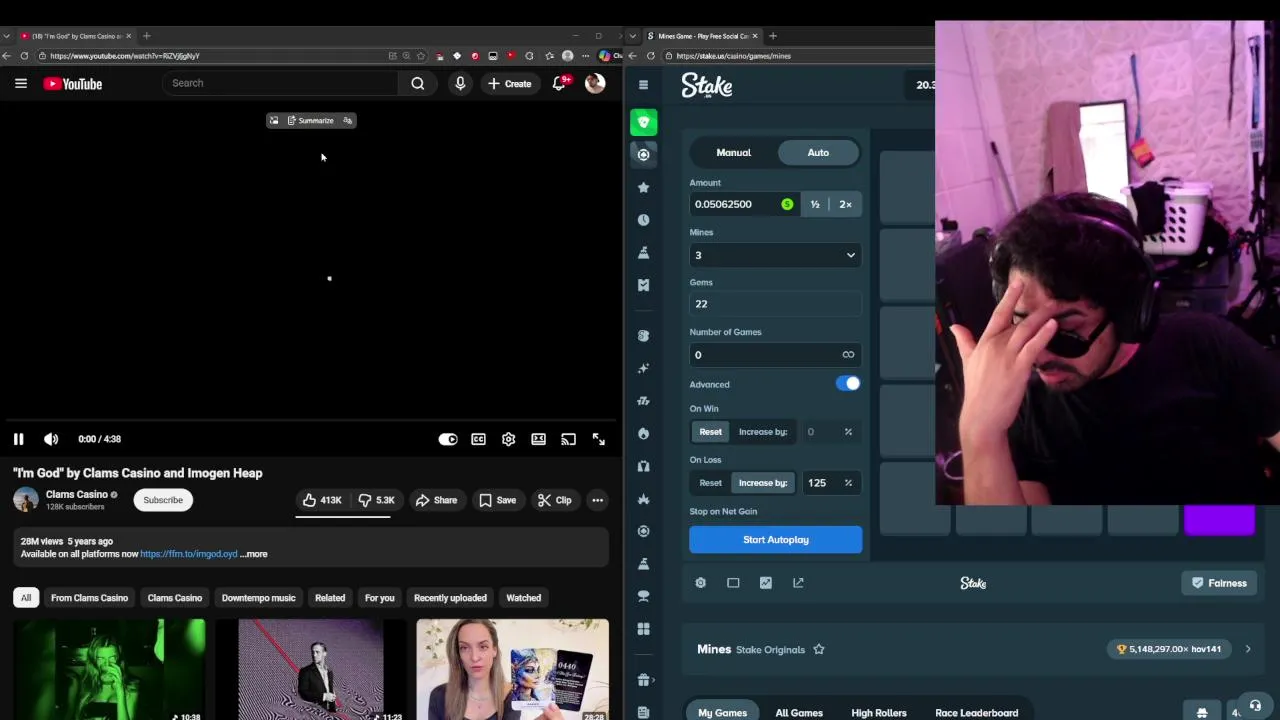Open the Fairness button
Image resolution: width=1280 pixels, height=720 pixels.
(1219, 583)
